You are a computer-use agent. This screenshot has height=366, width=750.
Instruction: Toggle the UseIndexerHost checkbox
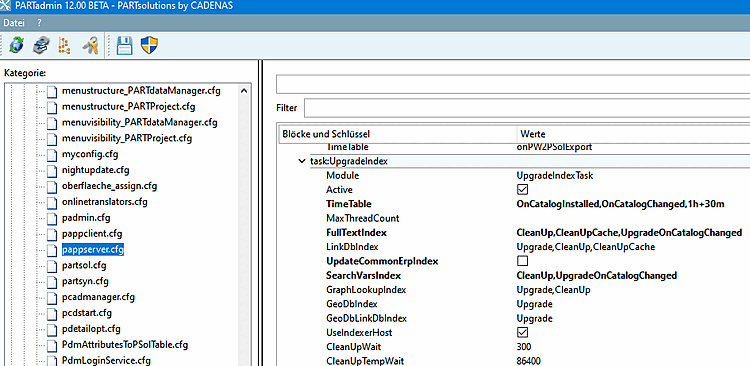[x=522, y=333]
